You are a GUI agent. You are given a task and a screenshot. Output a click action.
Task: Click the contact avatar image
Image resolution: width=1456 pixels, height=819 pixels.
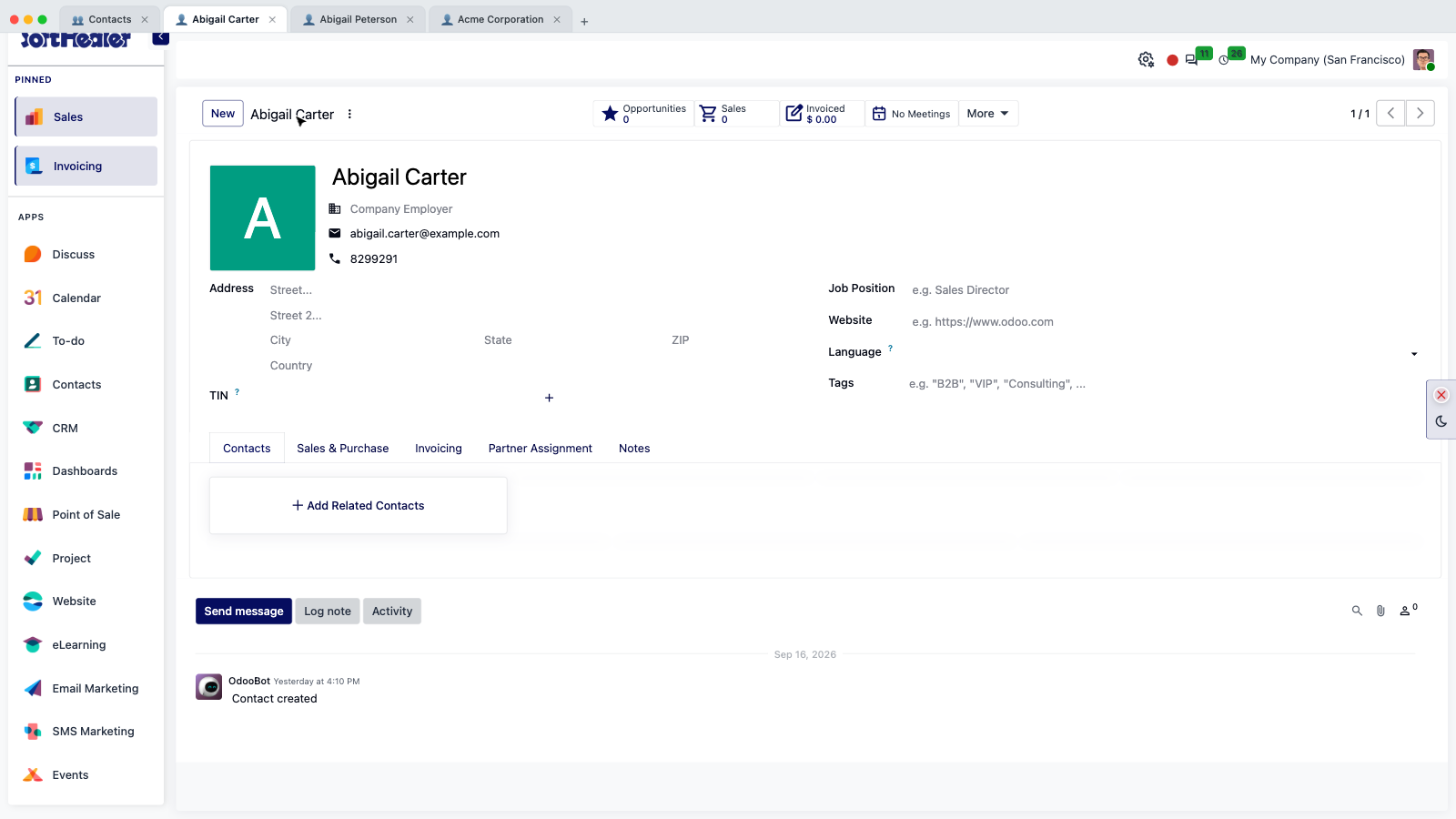pyautogui.click(x=263, y=218)
